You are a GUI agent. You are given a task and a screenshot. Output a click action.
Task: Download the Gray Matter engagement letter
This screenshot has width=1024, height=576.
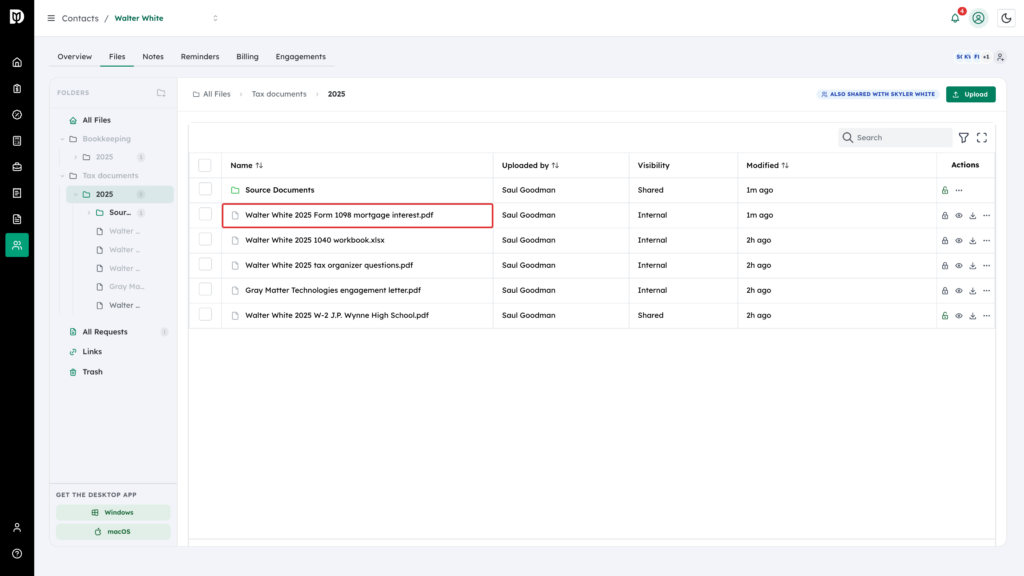click(x=972, y=291)
